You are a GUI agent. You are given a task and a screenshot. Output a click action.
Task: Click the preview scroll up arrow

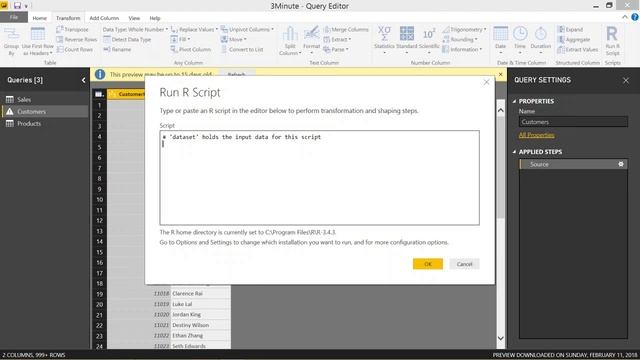[x=500, y=110]
